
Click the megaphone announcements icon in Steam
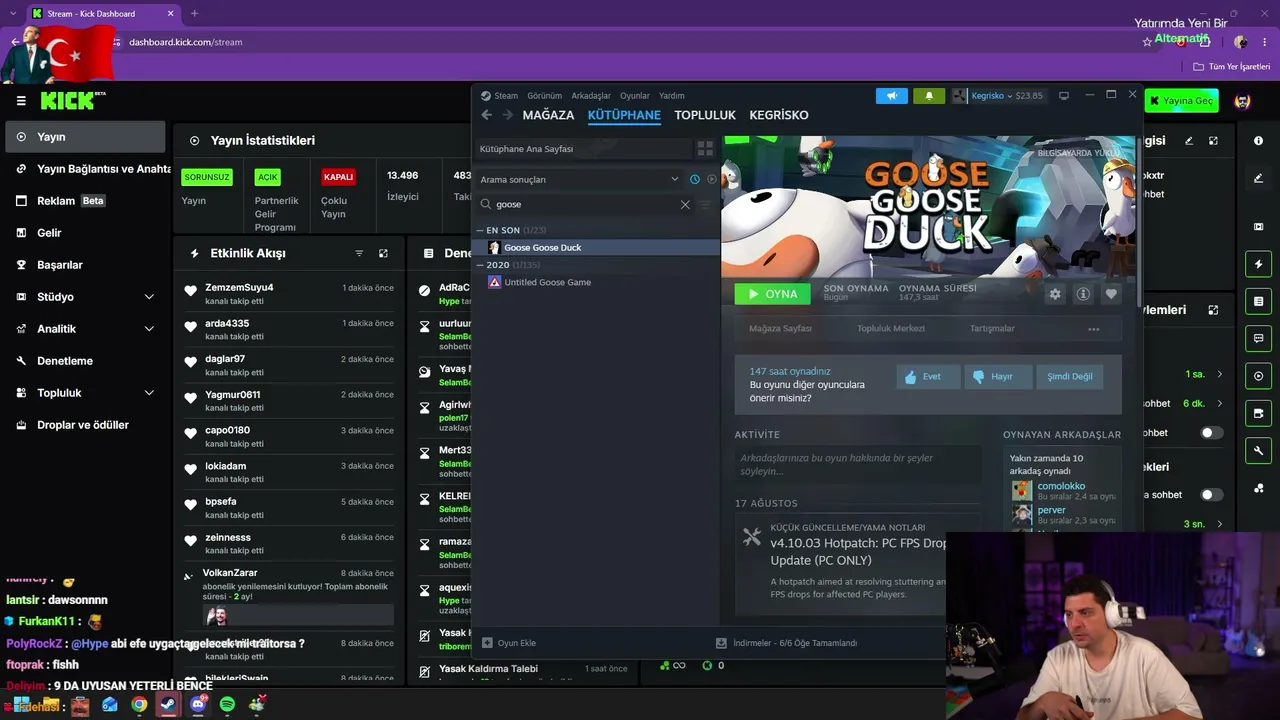click(x=892, y=96)
